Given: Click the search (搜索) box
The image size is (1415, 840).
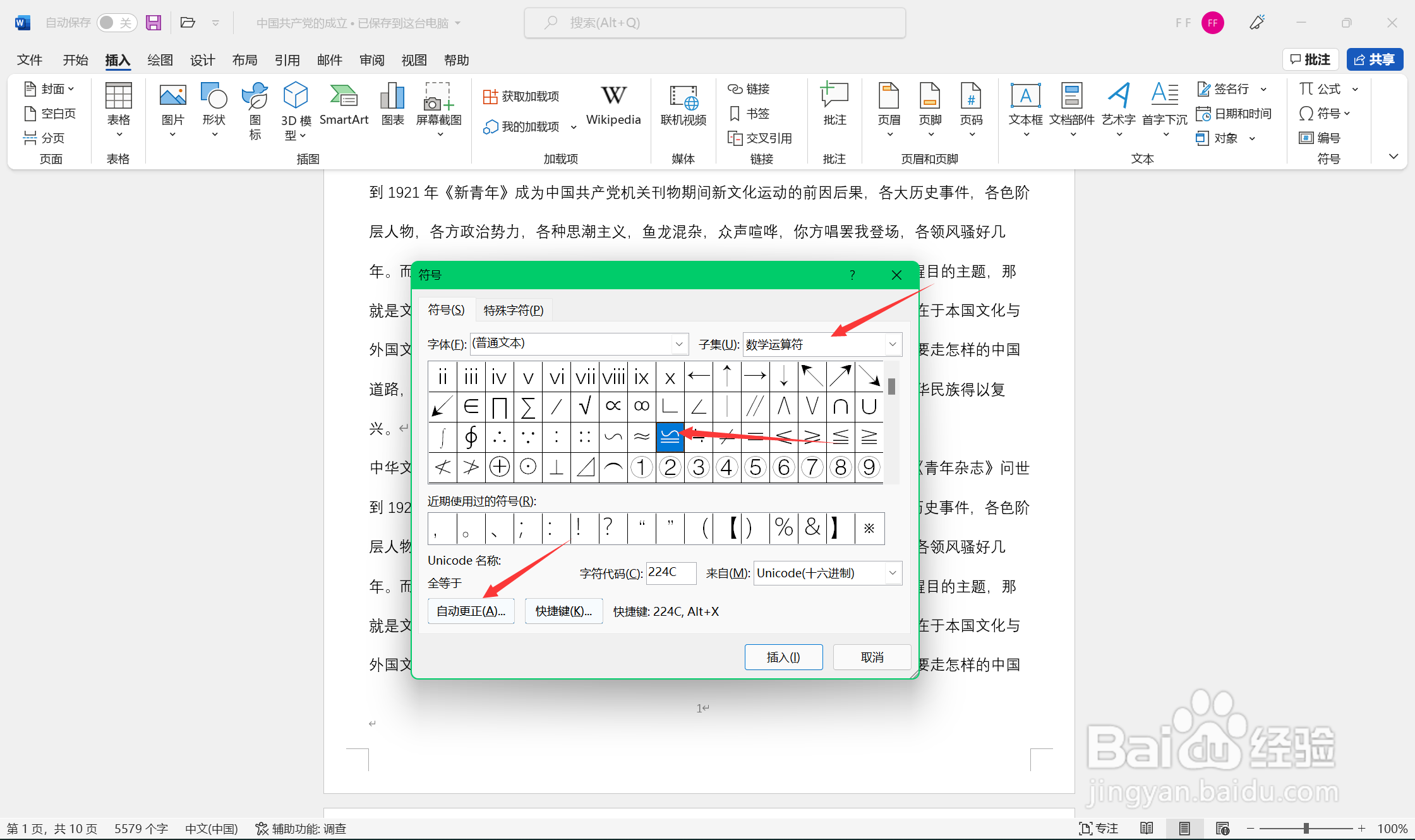Looking at the screenshot, I should (714, 23).
